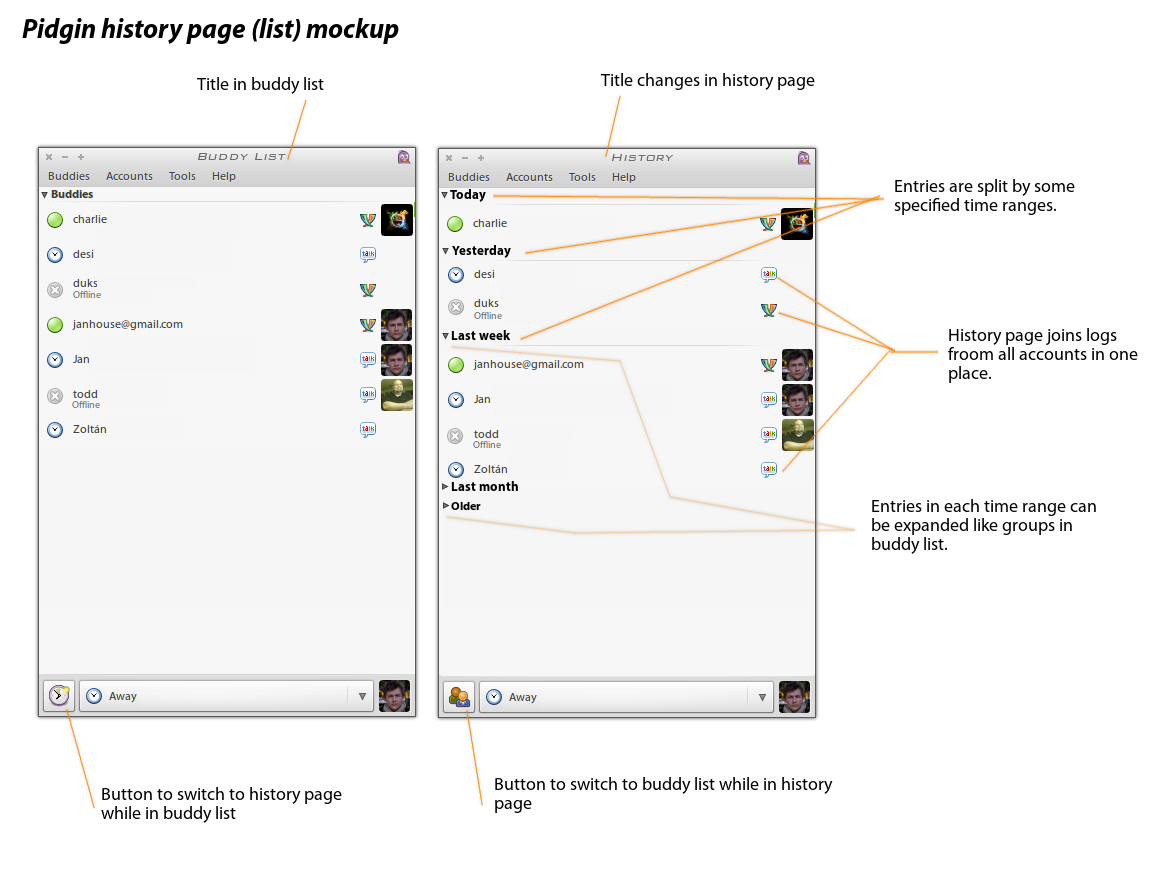Click todd's offline status icon in History window
This screenshot has height=884, width=1158.
[456, 436]
